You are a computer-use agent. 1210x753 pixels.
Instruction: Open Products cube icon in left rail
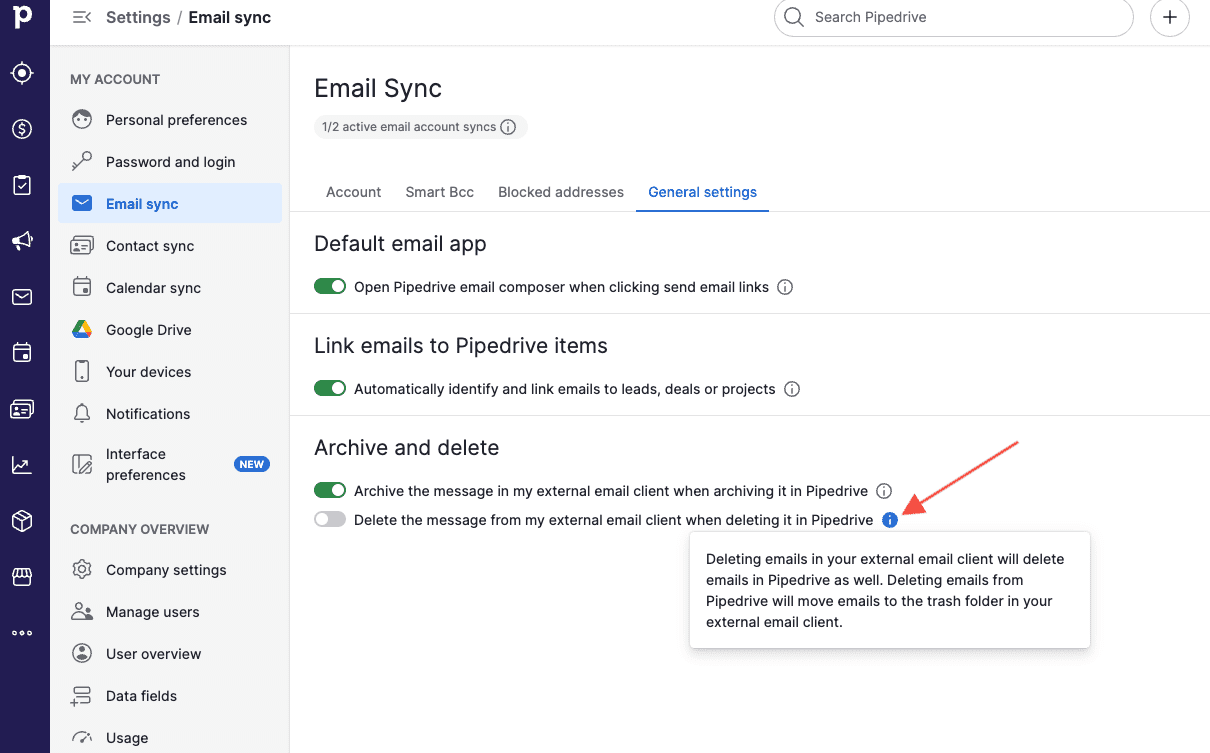click(x=22, y=521)
